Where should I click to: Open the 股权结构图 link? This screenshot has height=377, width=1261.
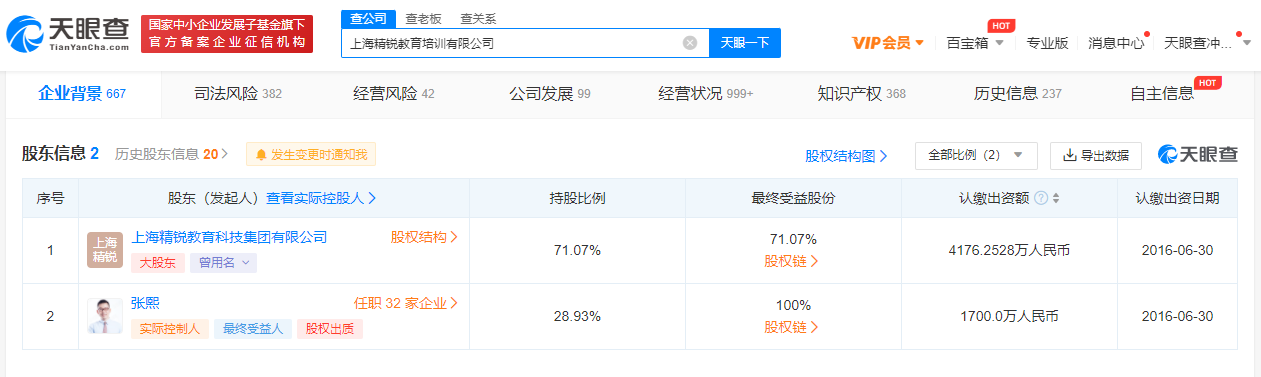coord(846,156)
